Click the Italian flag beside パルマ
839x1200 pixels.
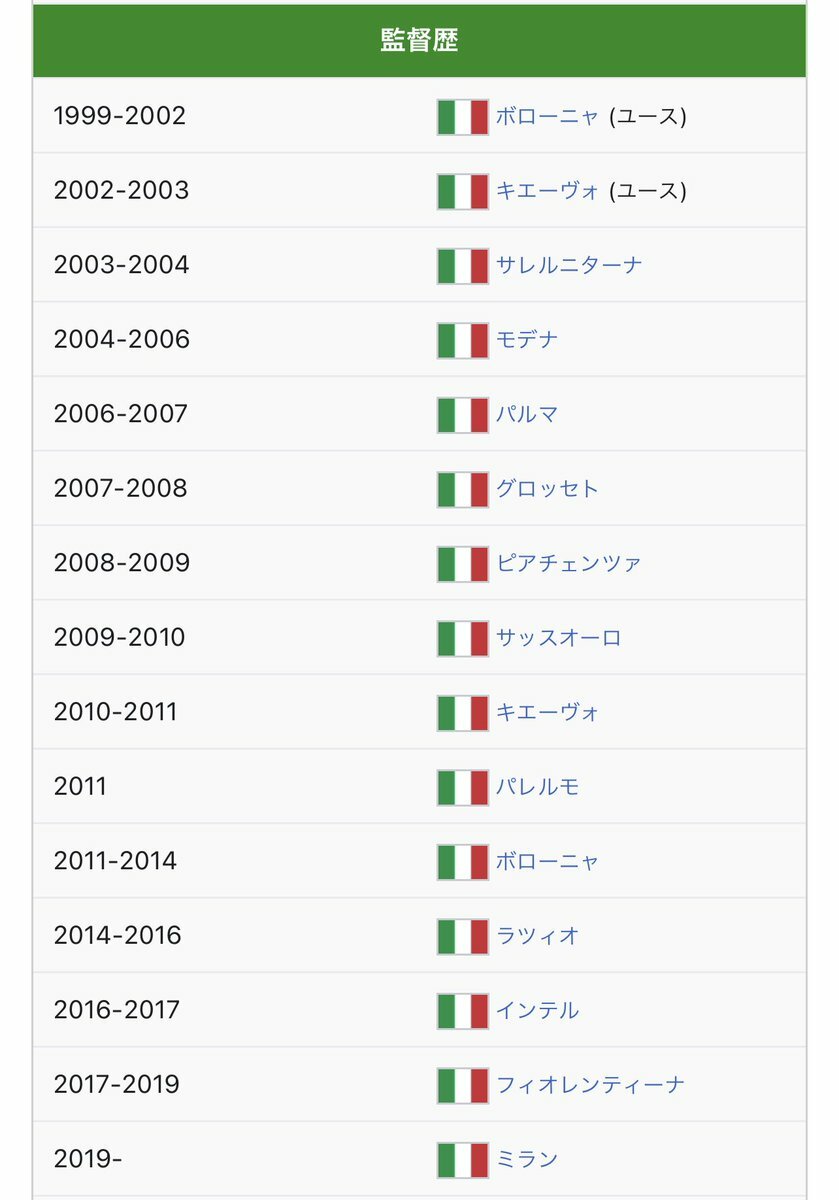462,415
